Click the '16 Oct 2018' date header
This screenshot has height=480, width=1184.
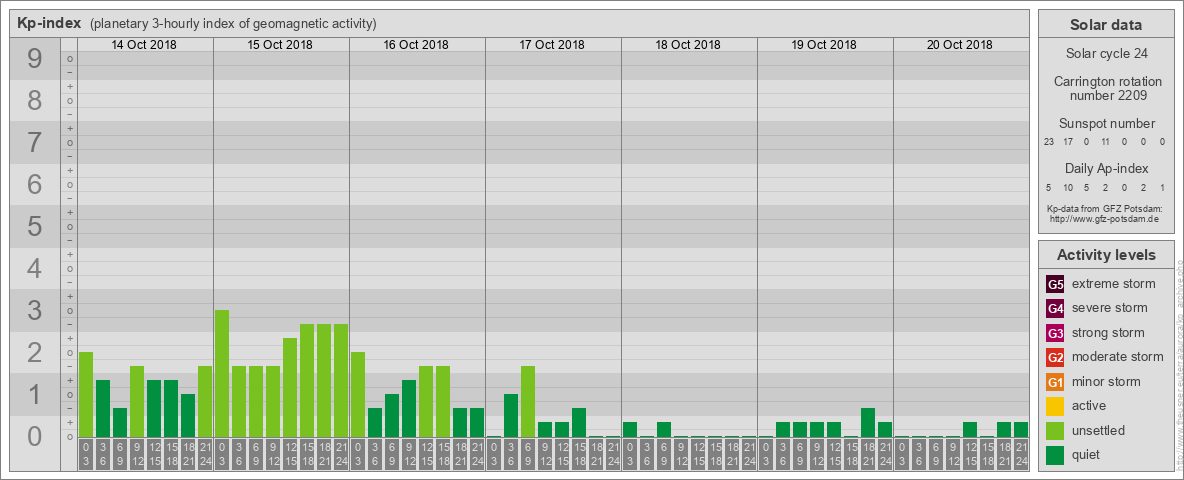click(x=416, y=45)
